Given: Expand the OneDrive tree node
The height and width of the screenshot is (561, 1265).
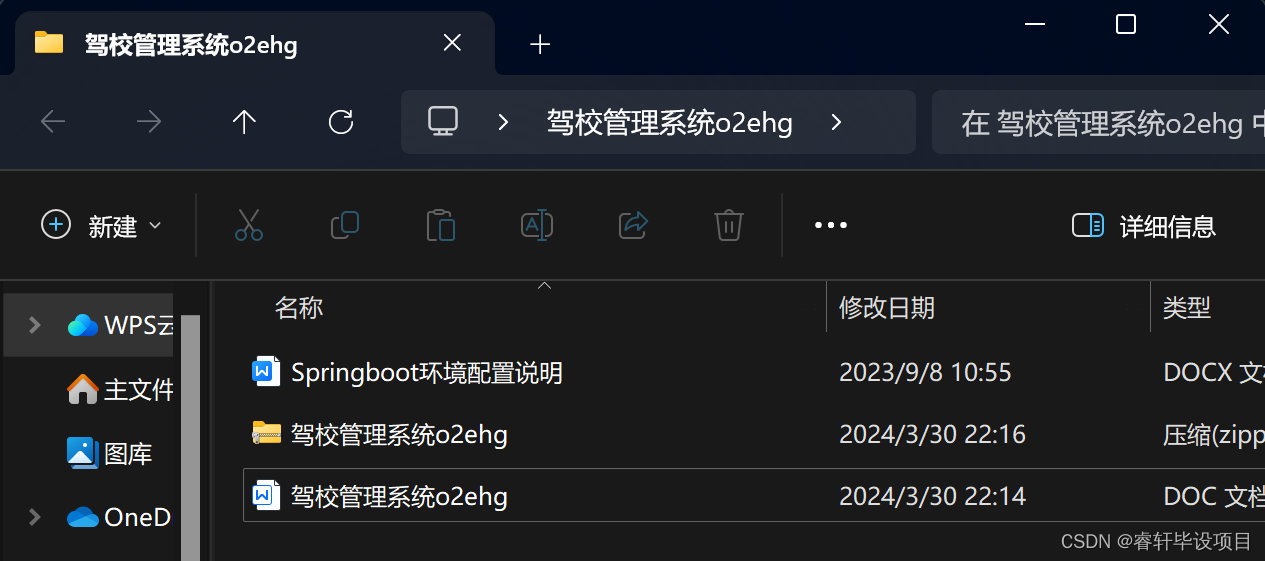Looking at the screenshot, I should (x=35, y=517).
